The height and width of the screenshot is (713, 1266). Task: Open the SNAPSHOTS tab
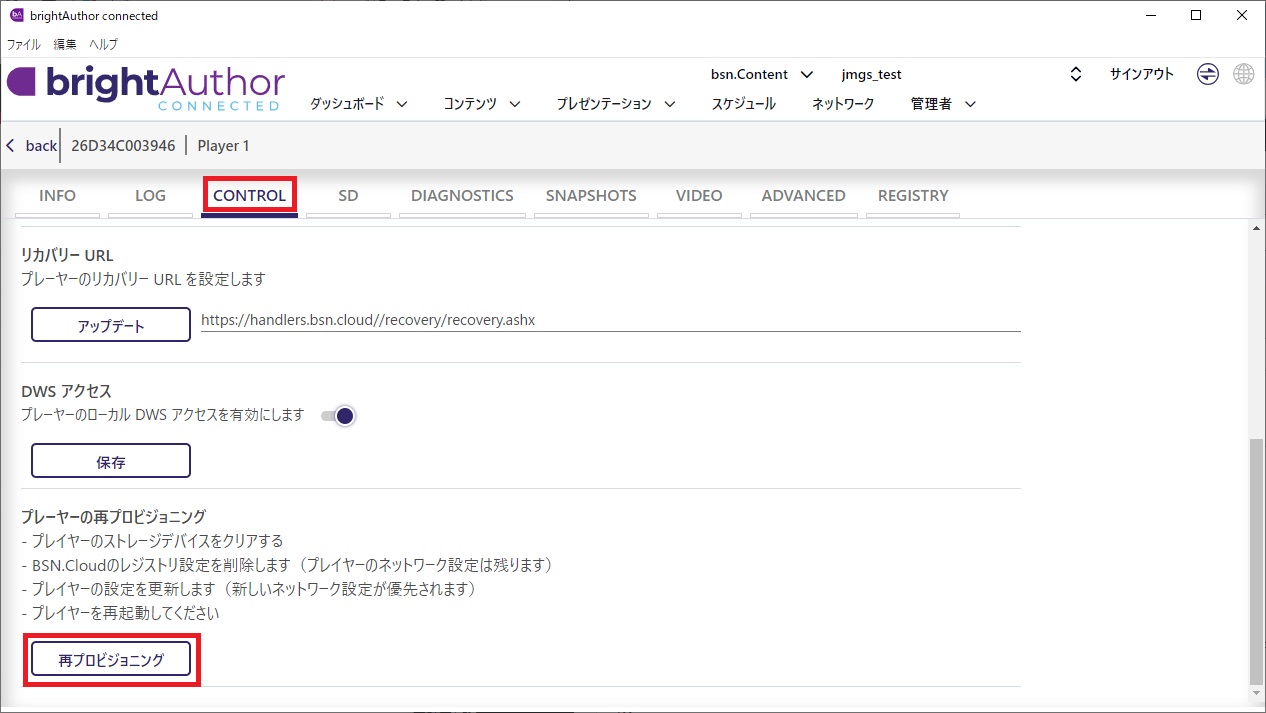(x=591, y=196)
